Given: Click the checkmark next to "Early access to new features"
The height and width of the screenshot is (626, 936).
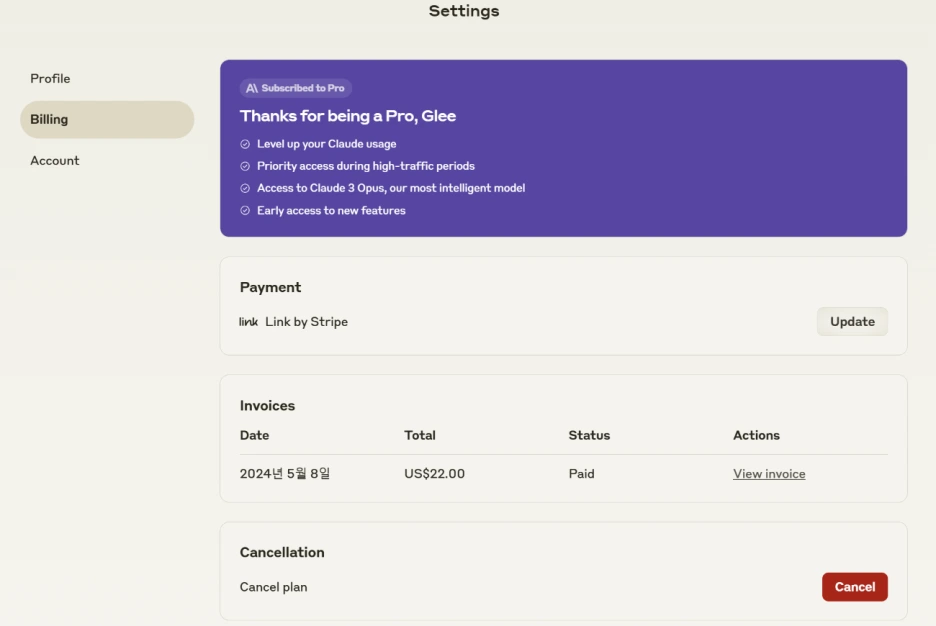Looking at the screenshot, I should click(x=245, y=211).
